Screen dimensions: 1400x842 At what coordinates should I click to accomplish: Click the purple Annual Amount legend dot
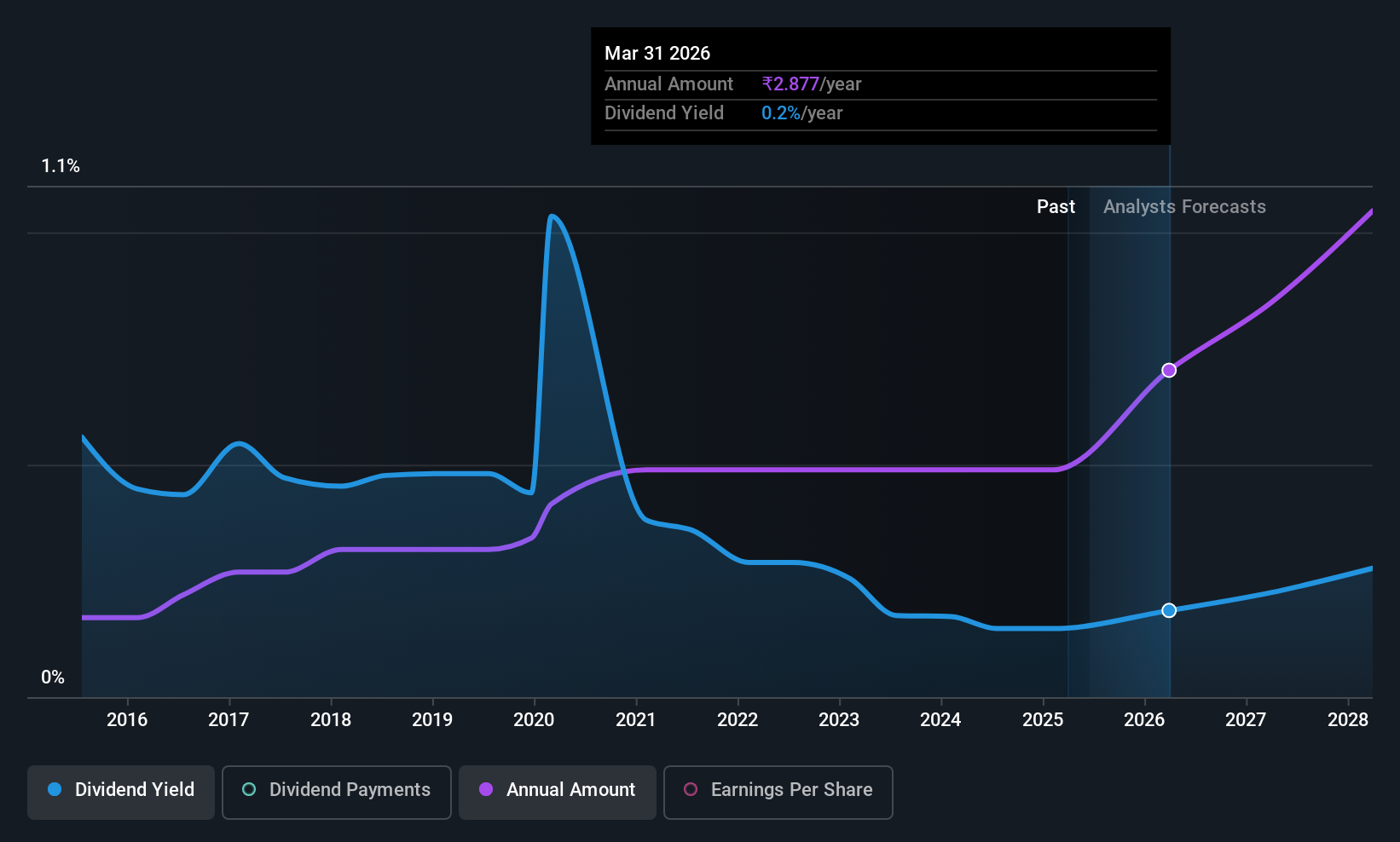pyautogui.click(x=486, y=789)
